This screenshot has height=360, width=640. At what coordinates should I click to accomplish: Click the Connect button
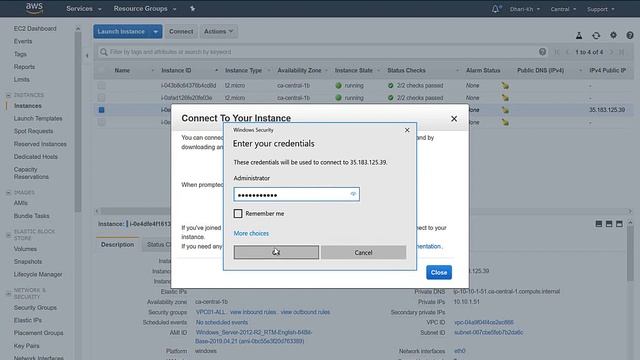pos(181,31)
